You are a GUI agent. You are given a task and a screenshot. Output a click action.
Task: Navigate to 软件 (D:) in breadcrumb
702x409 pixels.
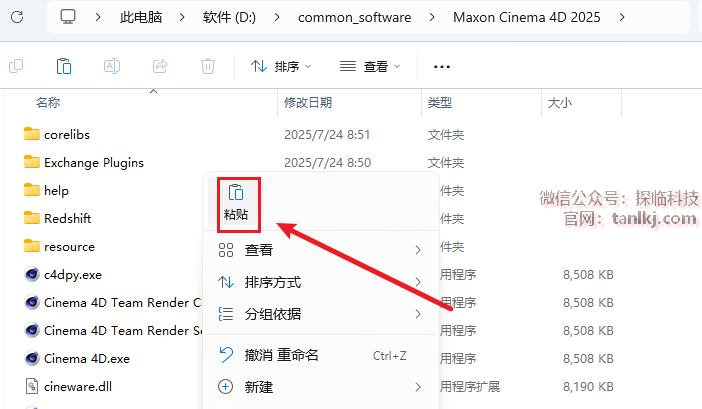(229, 17)
